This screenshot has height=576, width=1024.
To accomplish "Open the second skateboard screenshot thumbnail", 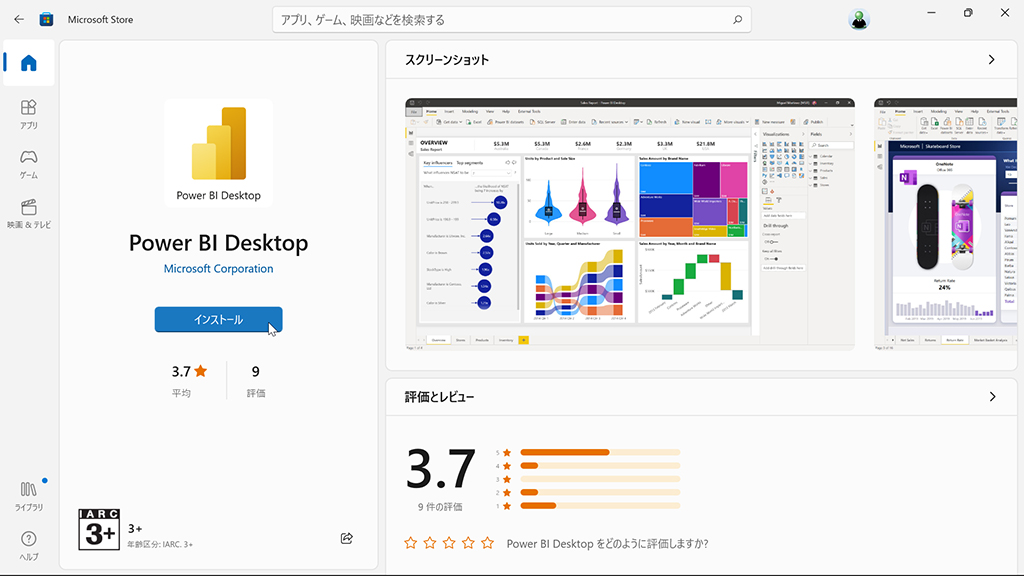I will coord(946,224).
